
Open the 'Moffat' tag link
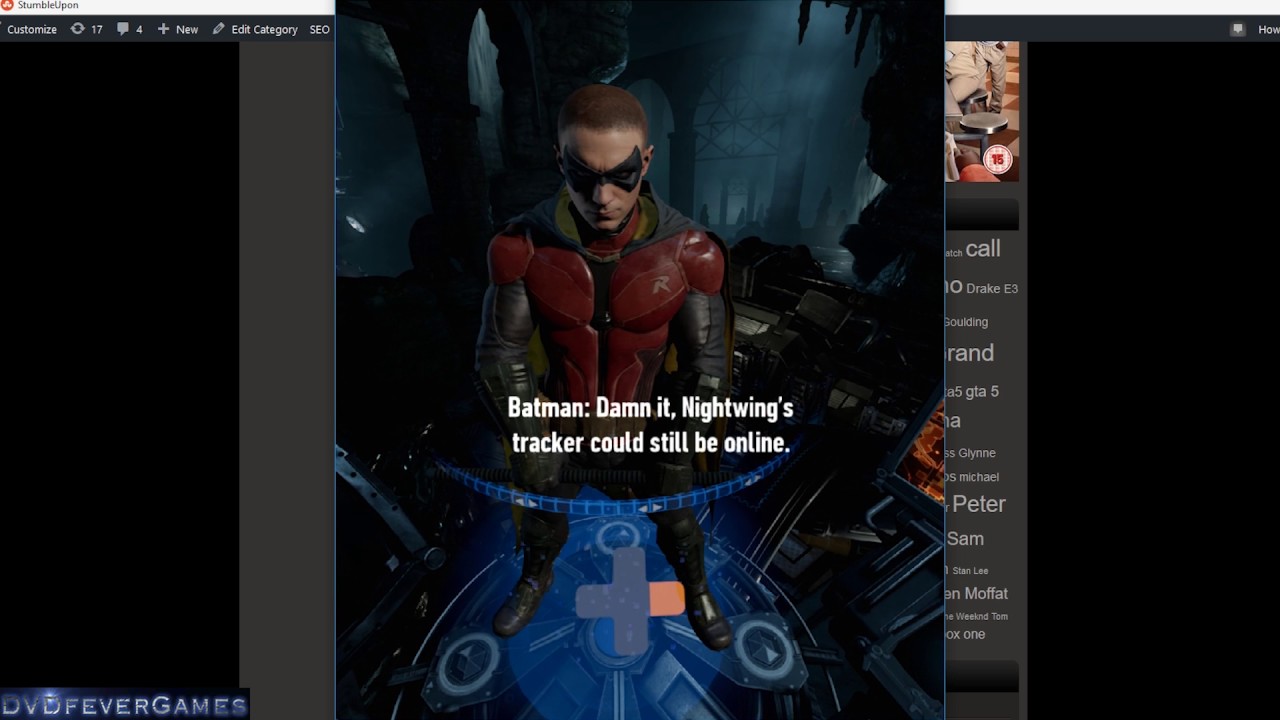[x=986, y=593]
